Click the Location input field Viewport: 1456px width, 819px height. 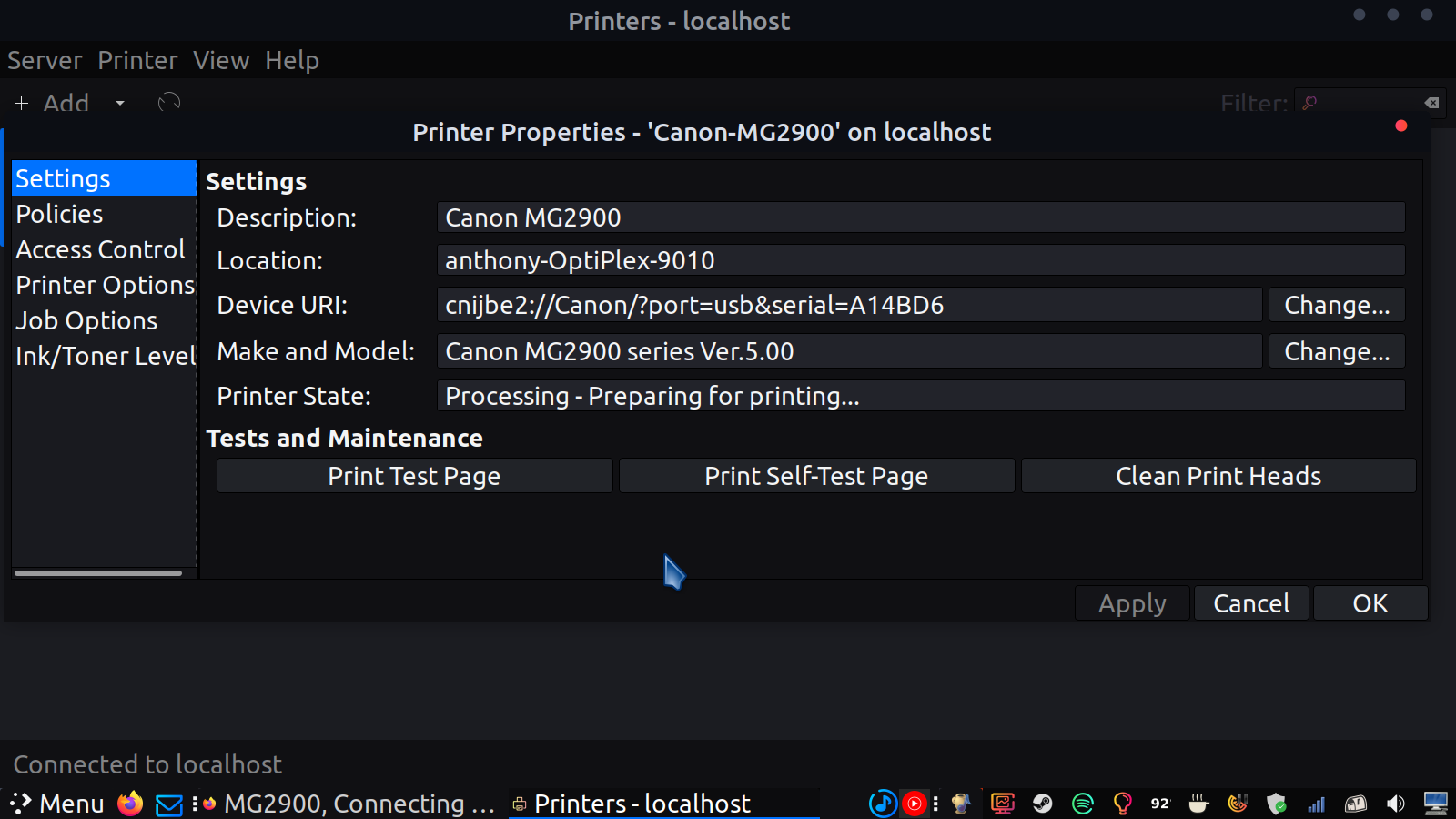click(921, 260)
